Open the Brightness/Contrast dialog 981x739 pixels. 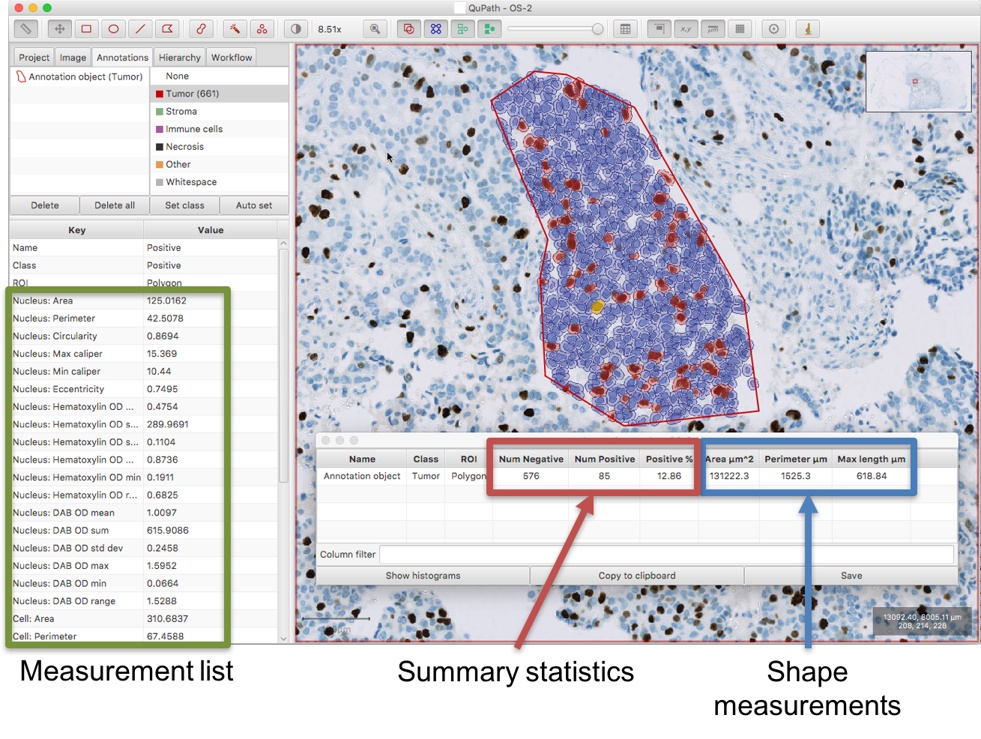(x=296, y=29)
